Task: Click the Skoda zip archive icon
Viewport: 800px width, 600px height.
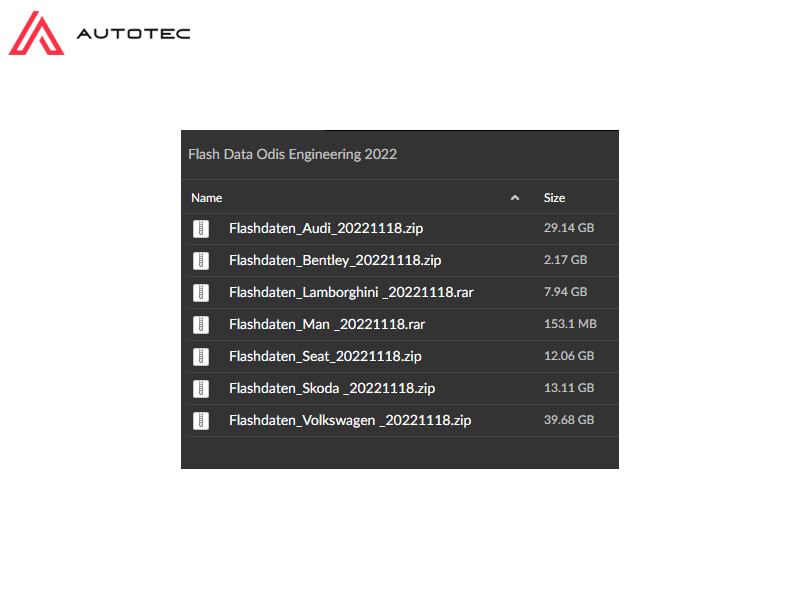Action: pyautogui.click(x=201, y=388)
